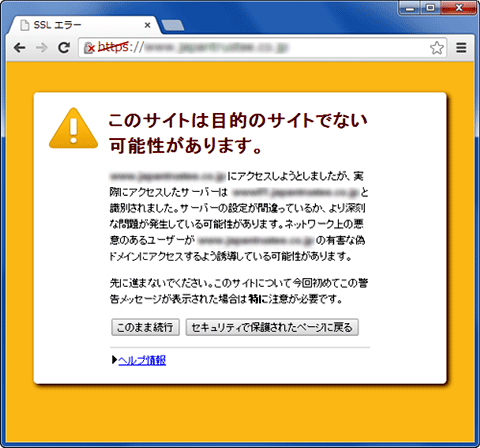The width and height of the screenshot is (480, 448).
Task: Click the browser back arrow
Action: (x=20, y=48)
